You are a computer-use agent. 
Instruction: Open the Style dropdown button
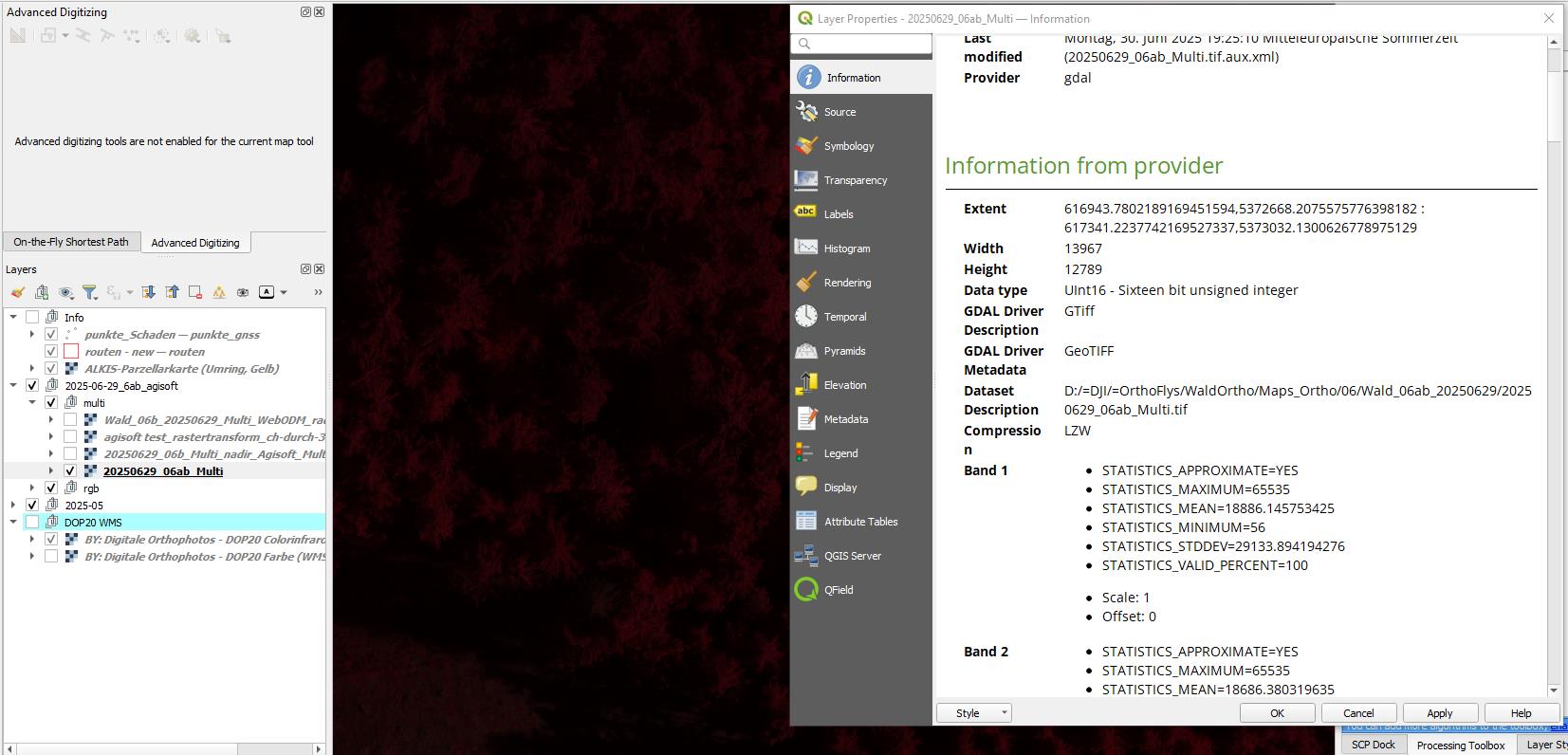click(974, 713)
